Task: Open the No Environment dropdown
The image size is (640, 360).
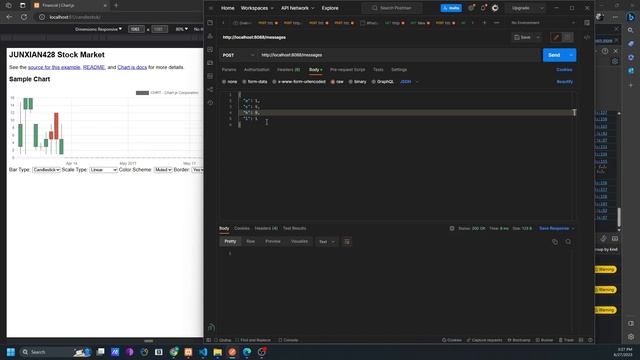Action: 542,23
